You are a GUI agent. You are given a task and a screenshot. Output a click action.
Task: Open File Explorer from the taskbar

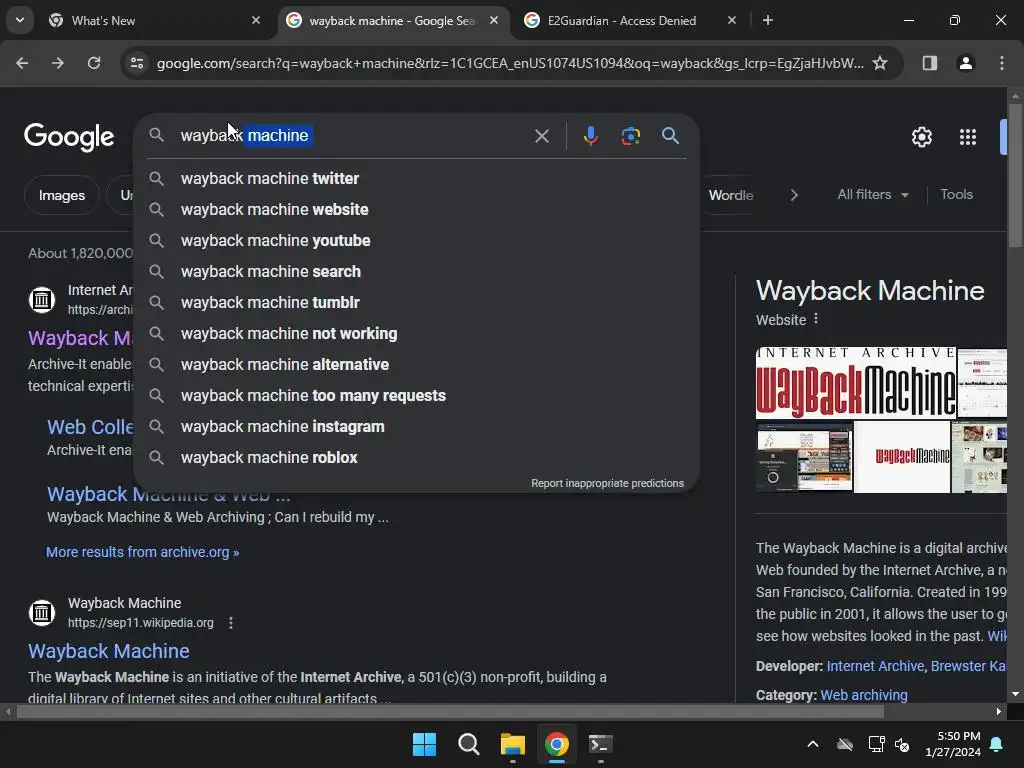(x=513, y=744)
